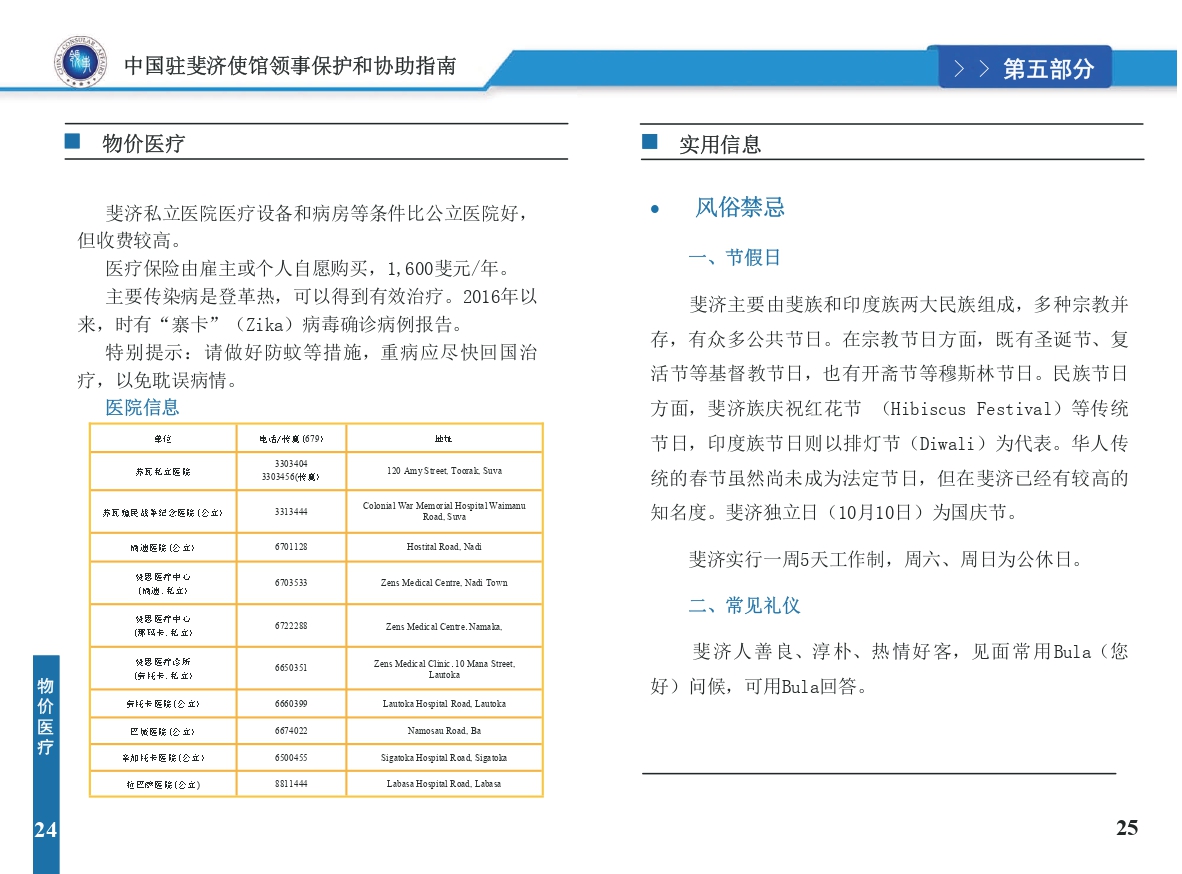Click page number 25 at bottom right
This screenshot has width=1182, height=874.
1126,828
